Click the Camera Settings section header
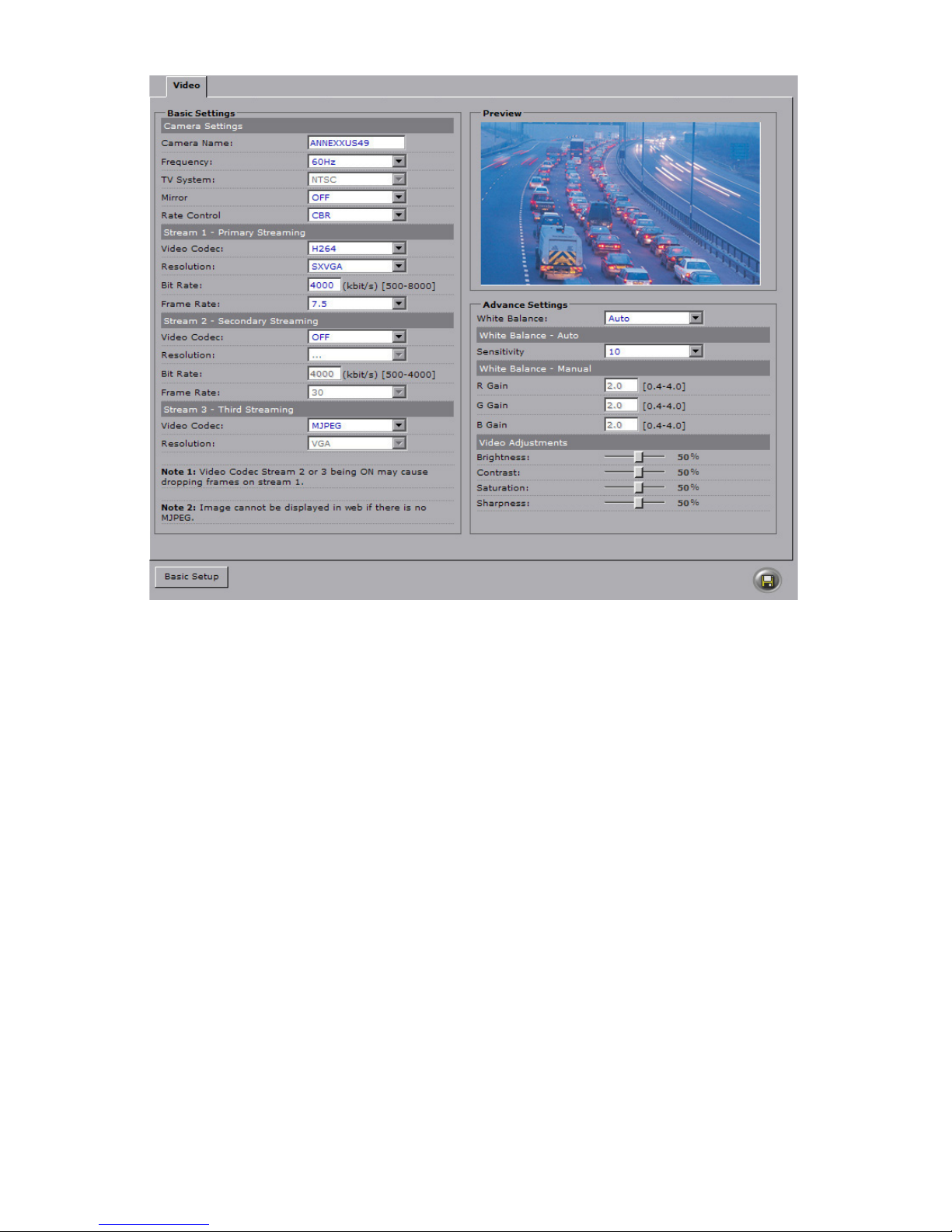The height and width of the screenshot is (1232, 952). (x=307, y=126)
